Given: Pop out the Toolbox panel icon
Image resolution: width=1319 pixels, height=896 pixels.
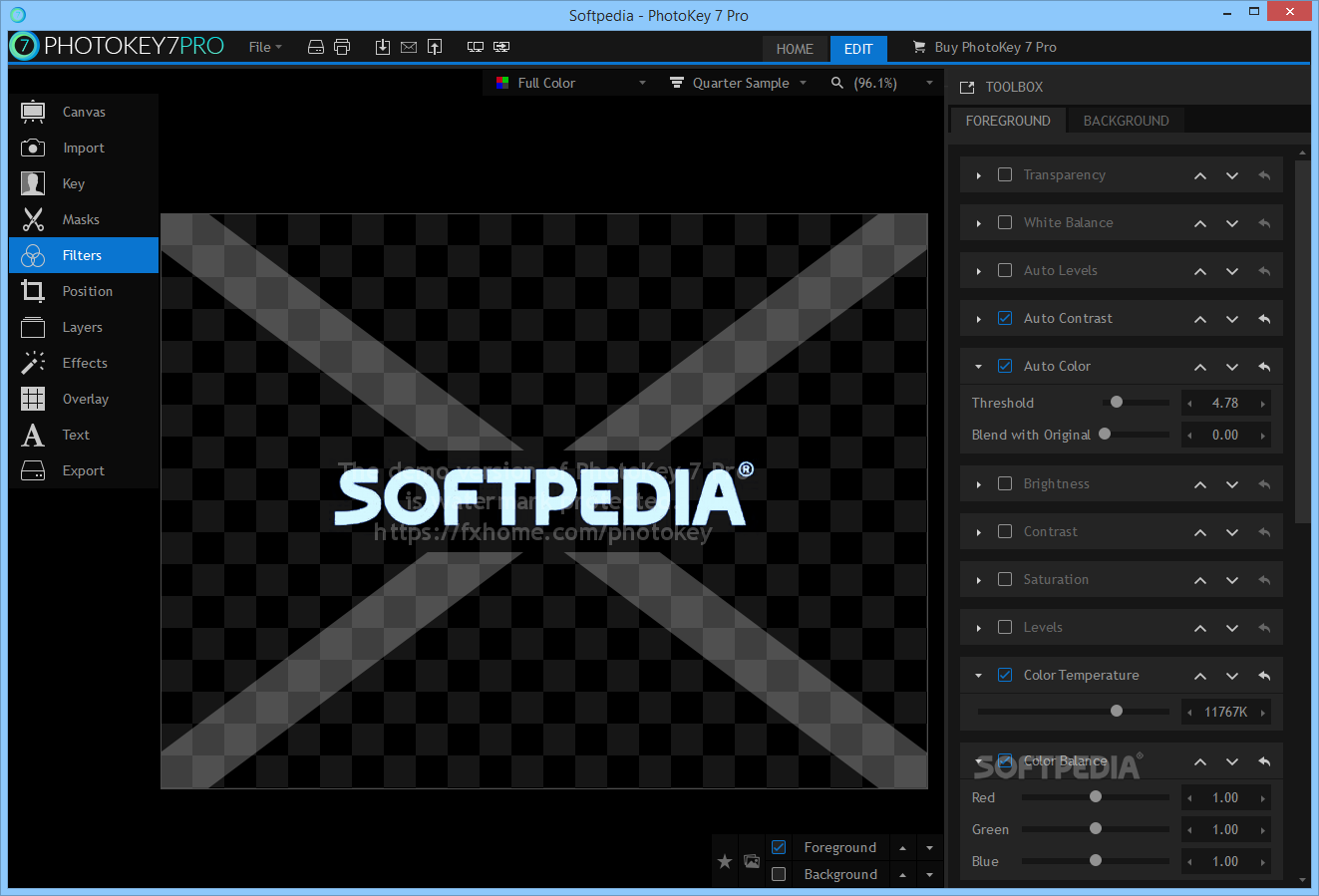Looking at the screenshot, I should click(x=967, y=88).
